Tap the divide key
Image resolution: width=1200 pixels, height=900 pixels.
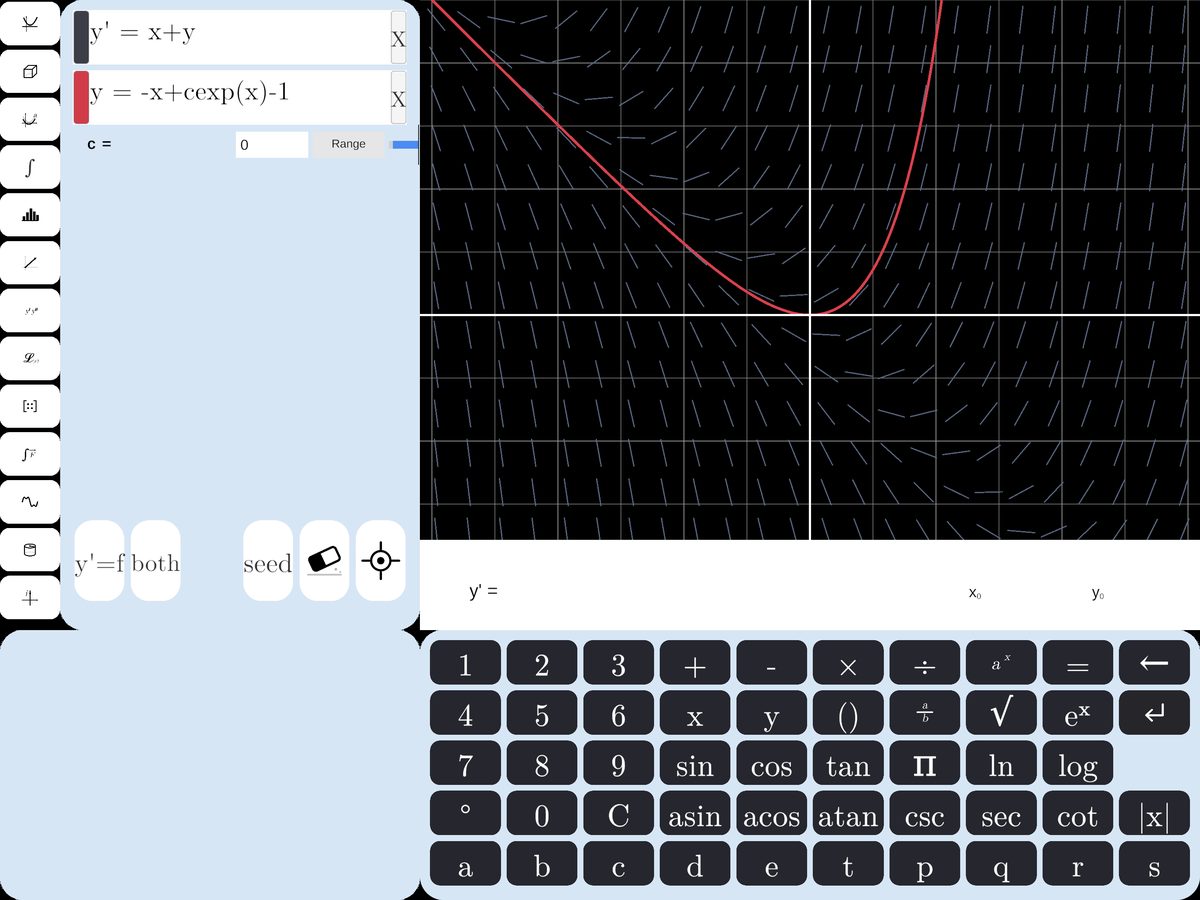[x=925, y=663]
